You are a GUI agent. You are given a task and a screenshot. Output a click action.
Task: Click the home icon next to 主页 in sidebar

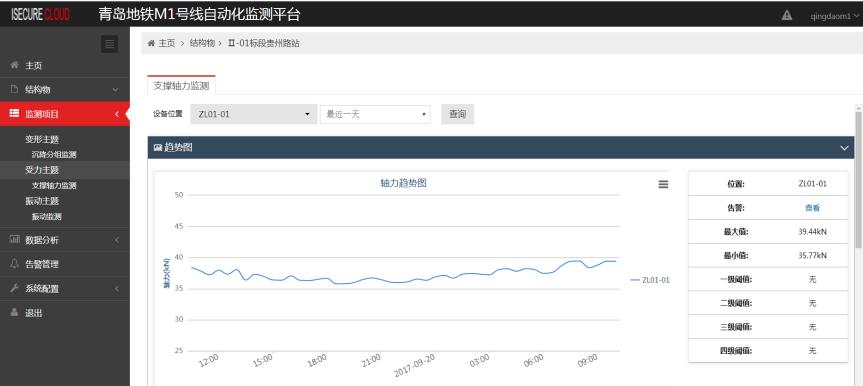15,66
